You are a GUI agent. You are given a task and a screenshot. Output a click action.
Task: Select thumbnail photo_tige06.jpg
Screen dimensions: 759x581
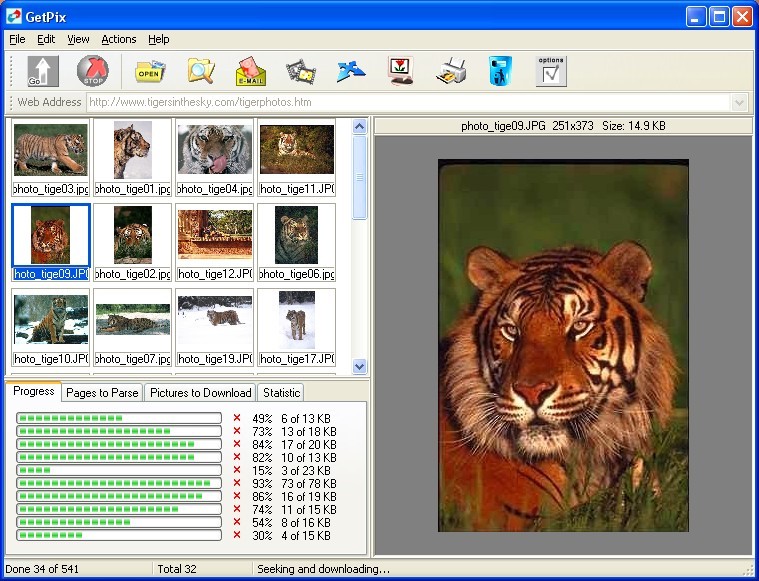(x=297, y=243)
